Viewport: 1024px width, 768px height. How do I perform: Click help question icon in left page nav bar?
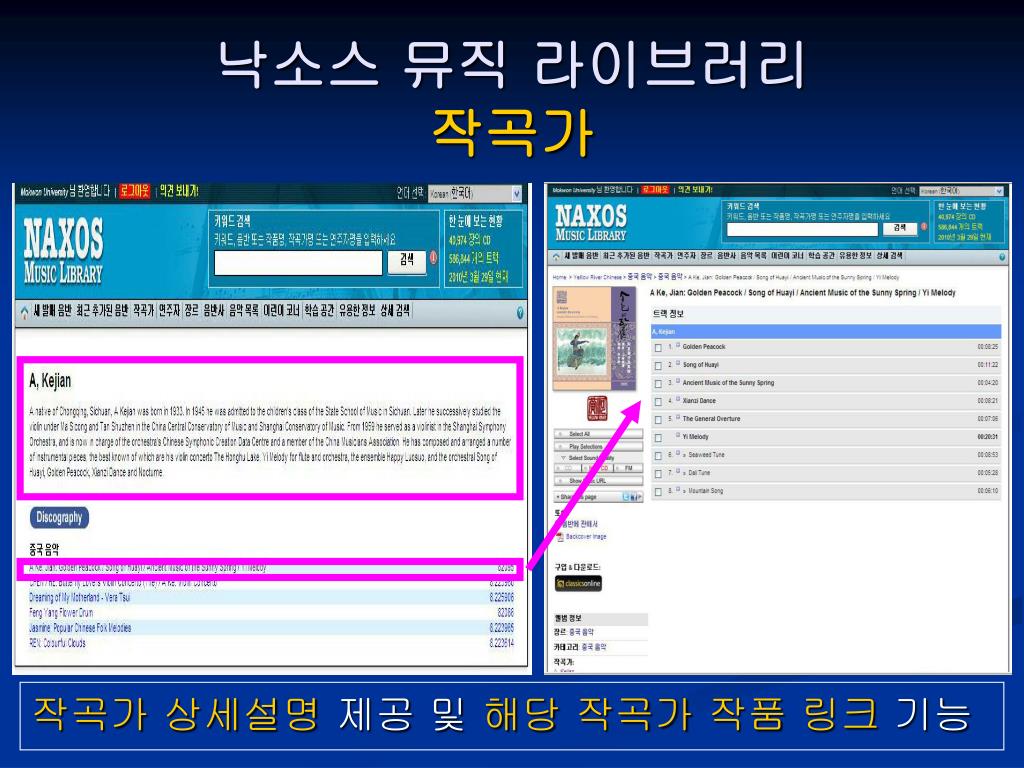pyautogui.click(x=520, y=313)
